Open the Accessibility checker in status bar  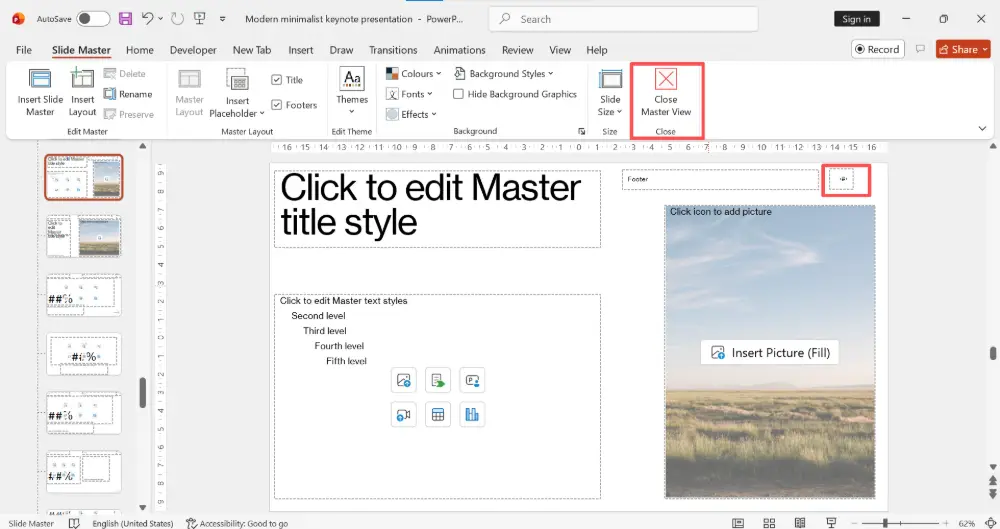click(x=237, y=523)
